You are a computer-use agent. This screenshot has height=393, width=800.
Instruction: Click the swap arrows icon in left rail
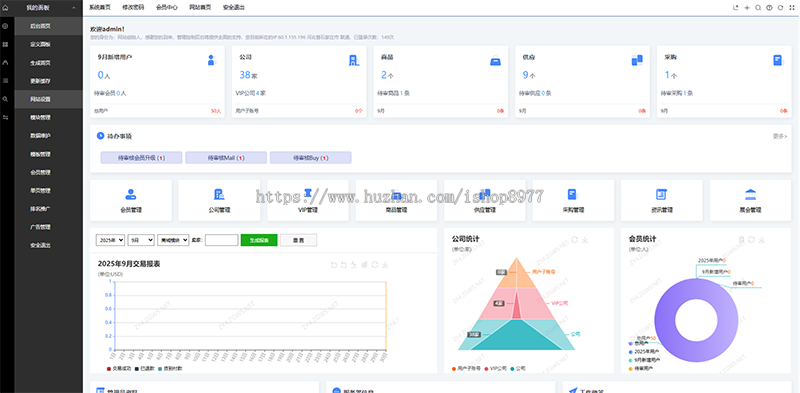(5, 117)
